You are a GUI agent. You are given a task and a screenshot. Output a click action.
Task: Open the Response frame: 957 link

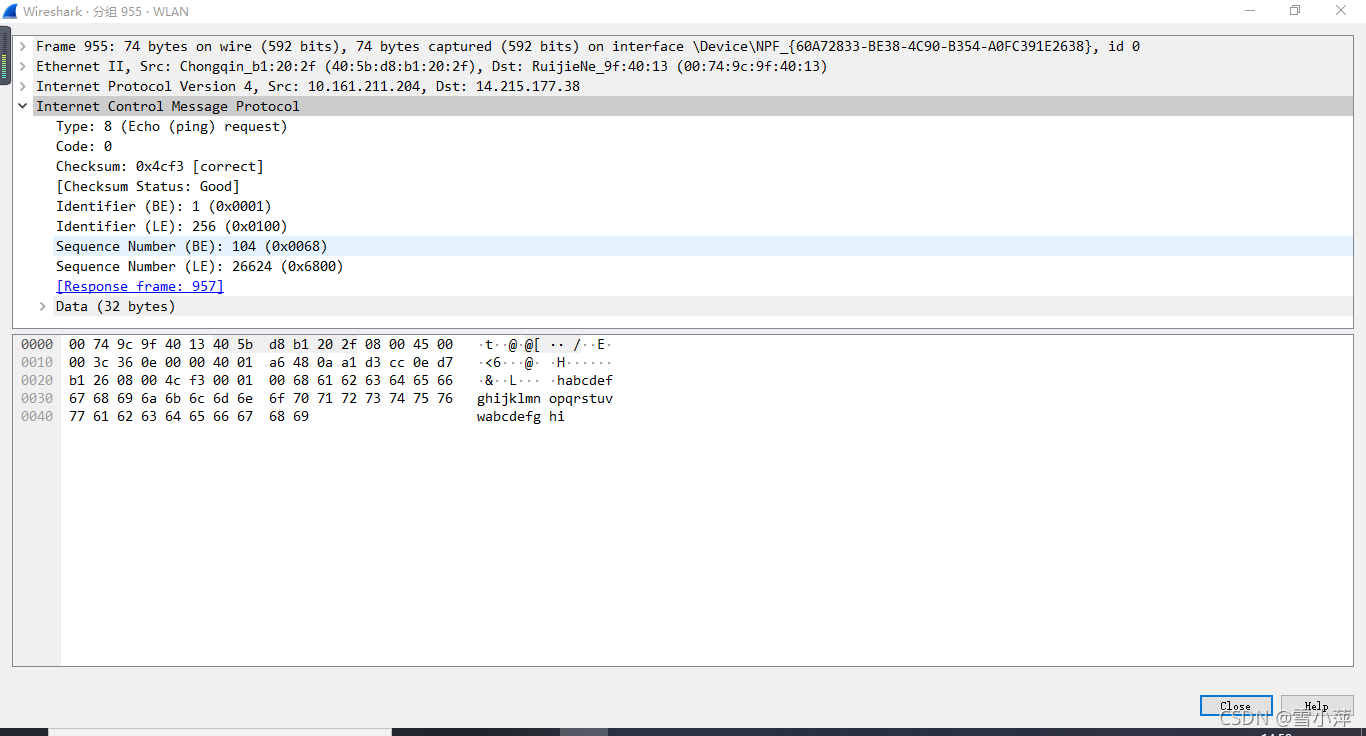tap(140, 286)
